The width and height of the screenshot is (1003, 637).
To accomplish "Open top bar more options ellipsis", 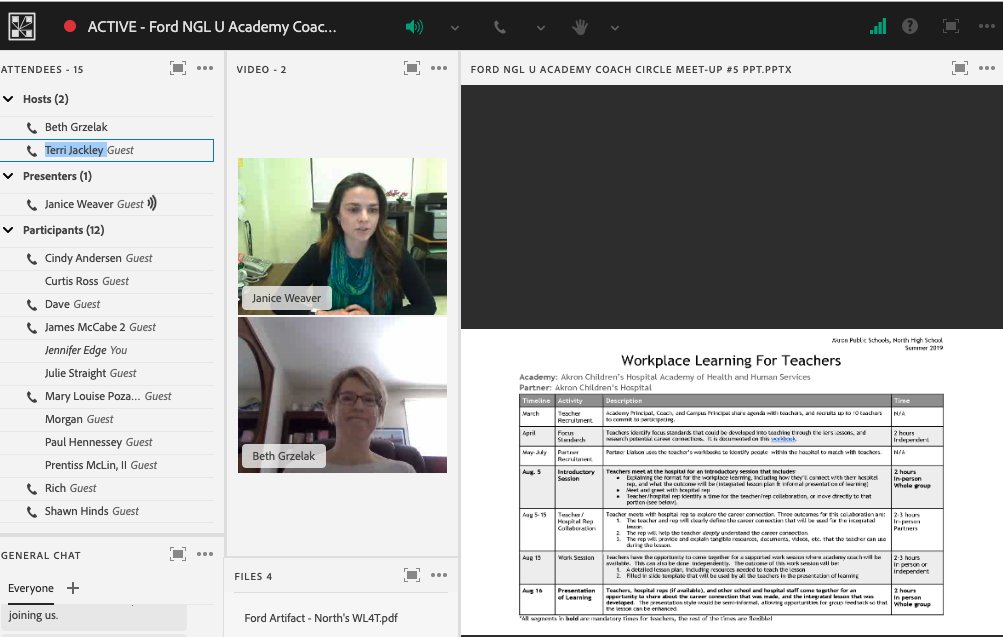I will (986, 26).
